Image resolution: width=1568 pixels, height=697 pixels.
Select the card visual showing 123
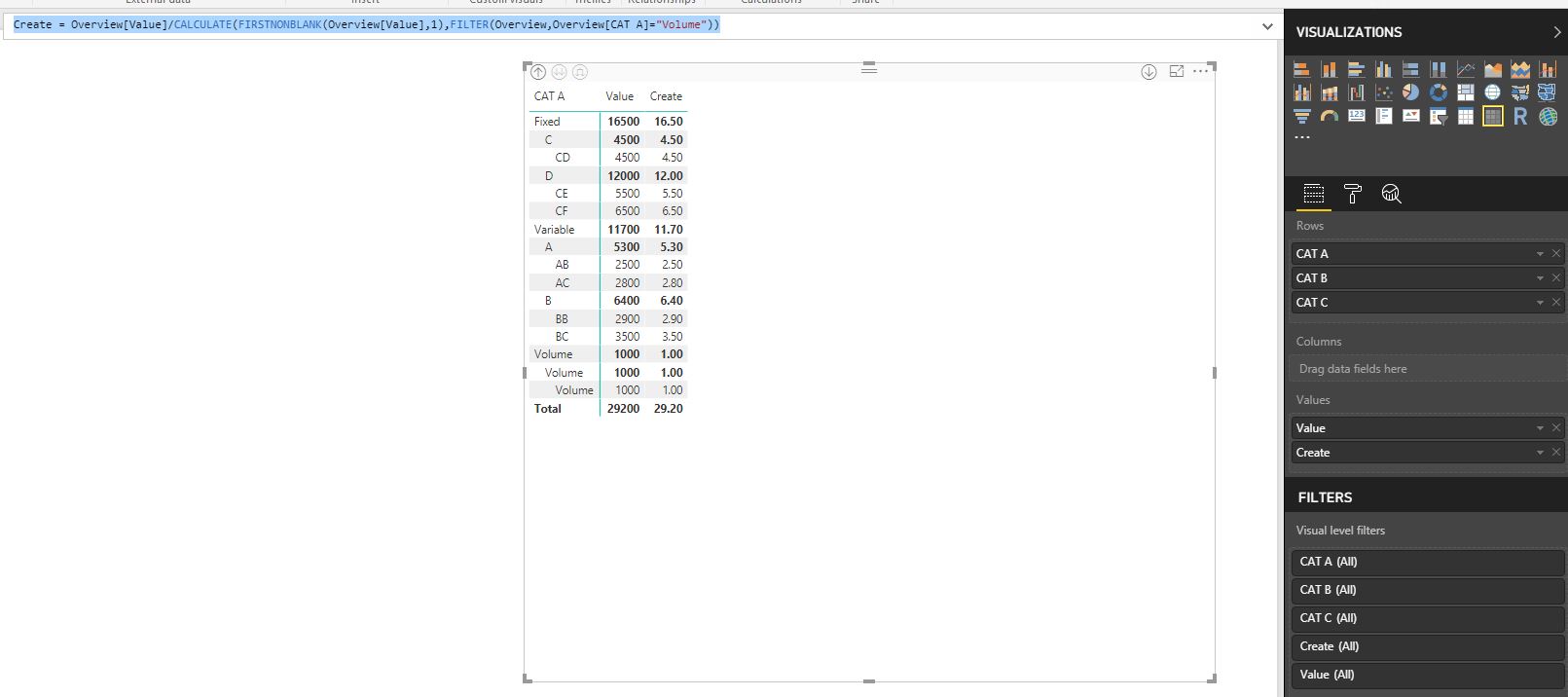1357,116
